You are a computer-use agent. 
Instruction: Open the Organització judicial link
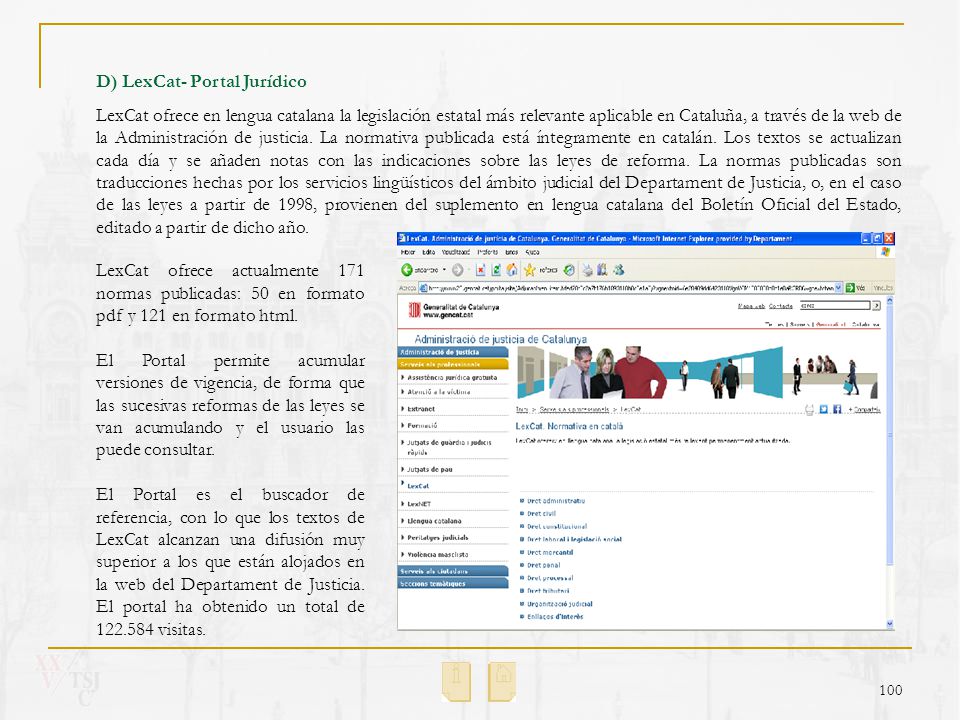[560, 604]
